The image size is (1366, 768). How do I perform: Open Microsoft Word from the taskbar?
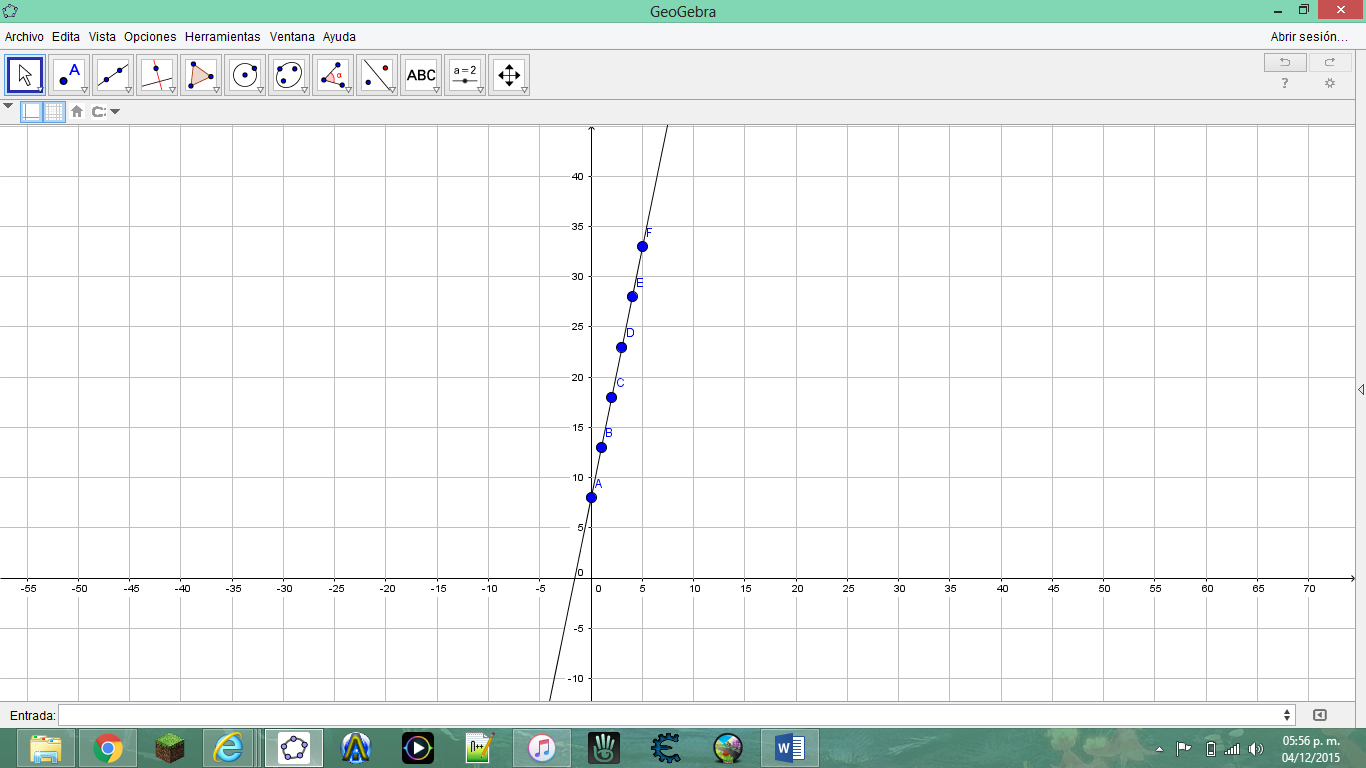(x=790, y=748)
